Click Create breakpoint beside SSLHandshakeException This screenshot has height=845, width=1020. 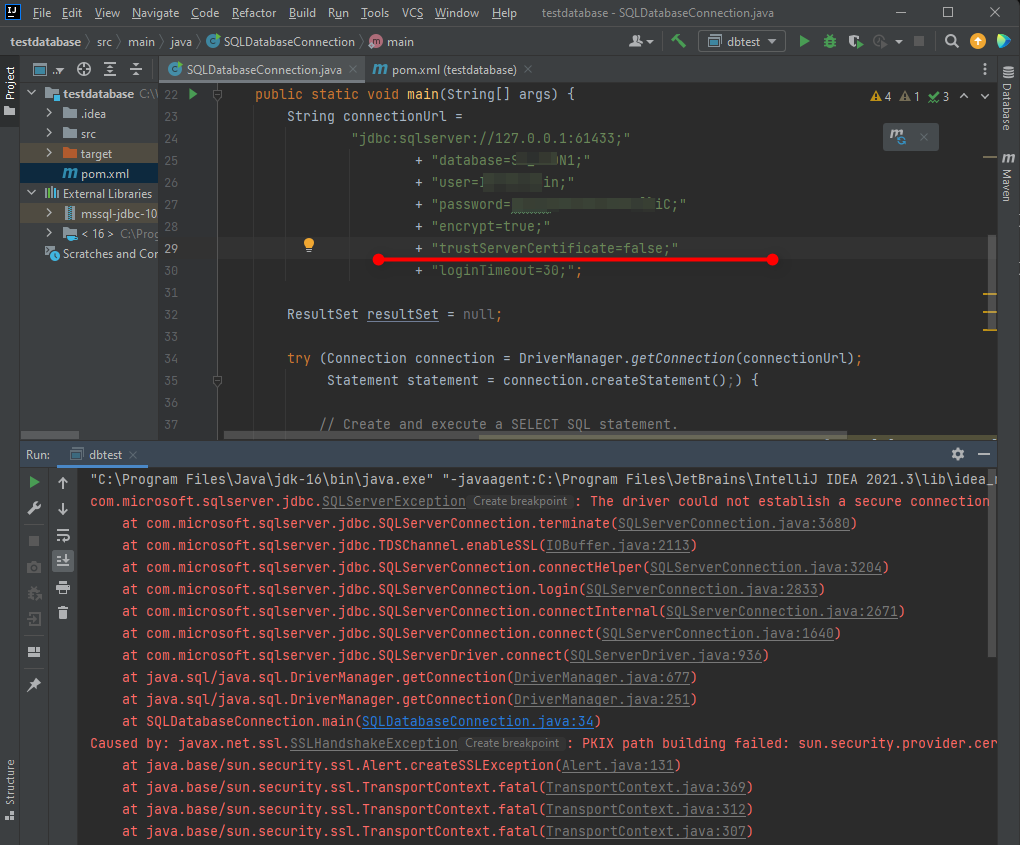[x=512, y=744]
